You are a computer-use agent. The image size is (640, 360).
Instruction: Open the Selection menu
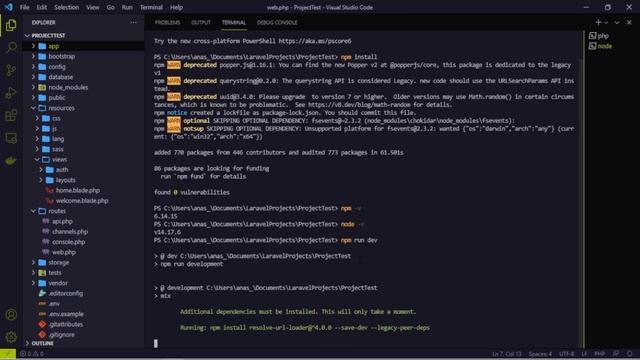click(x=66, y=7)
